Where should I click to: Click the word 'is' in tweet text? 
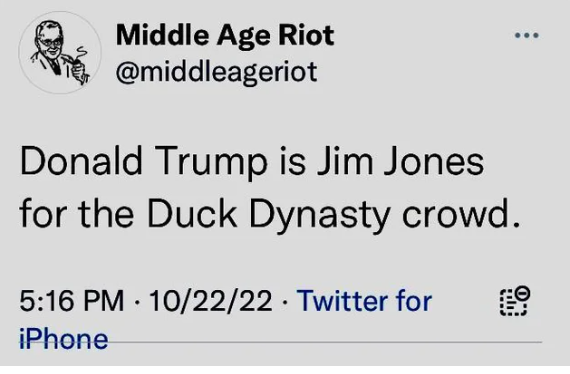[x=292, y=161]
